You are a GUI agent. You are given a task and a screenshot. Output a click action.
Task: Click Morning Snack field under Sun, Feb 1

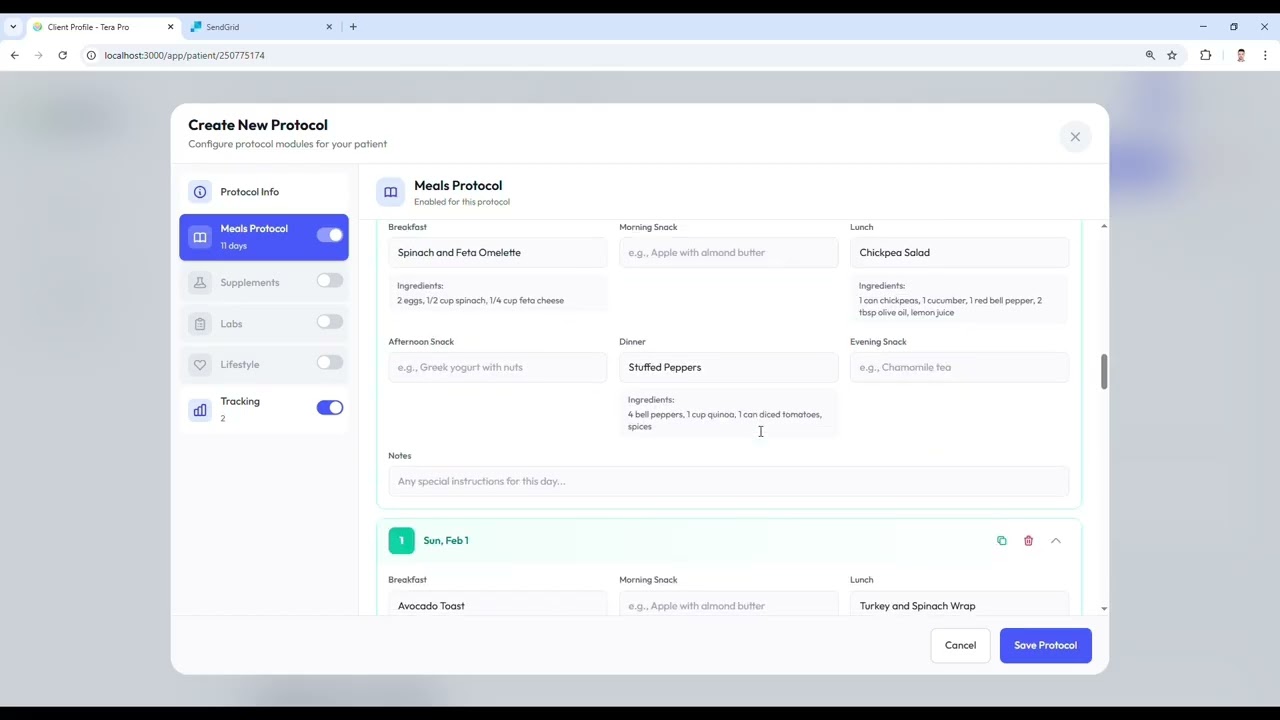coord(728,605)
